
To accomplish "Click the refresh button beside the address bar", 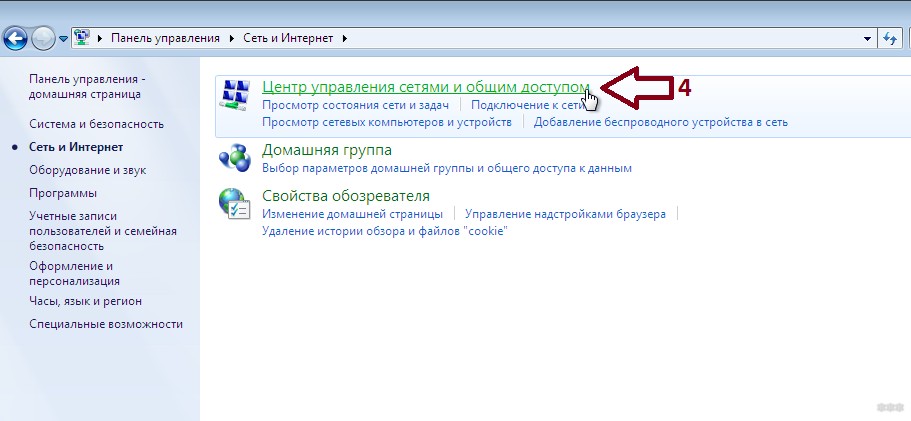I will (890, 38).
